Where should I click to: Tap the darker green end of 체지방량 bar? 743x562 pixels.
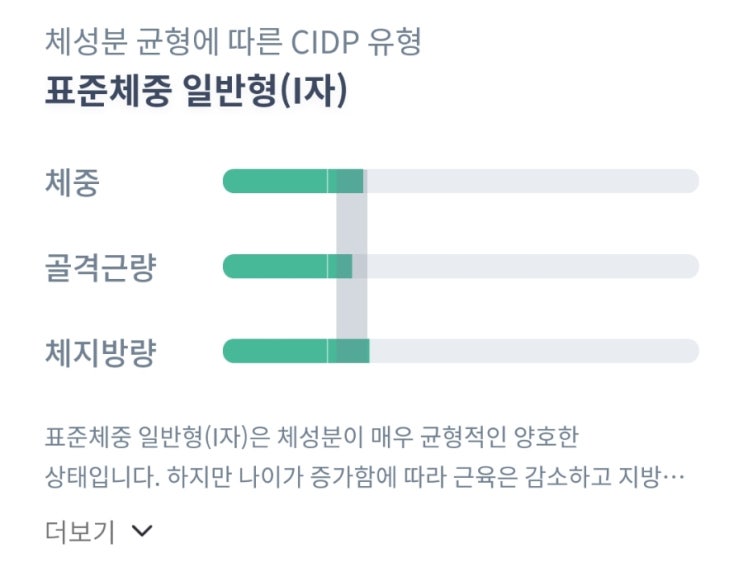tap(353, 351)
